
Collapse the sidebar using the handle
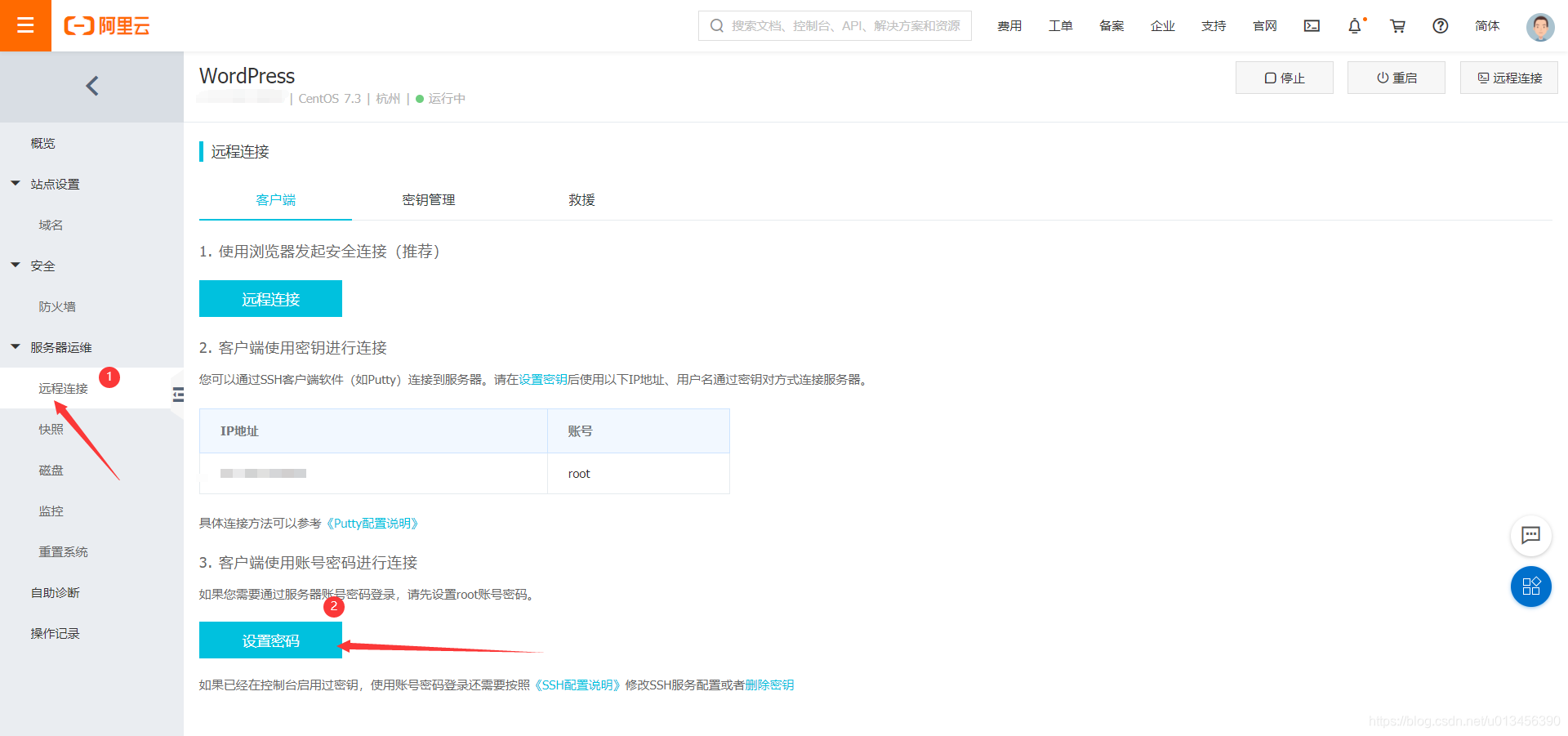(178, 395)
